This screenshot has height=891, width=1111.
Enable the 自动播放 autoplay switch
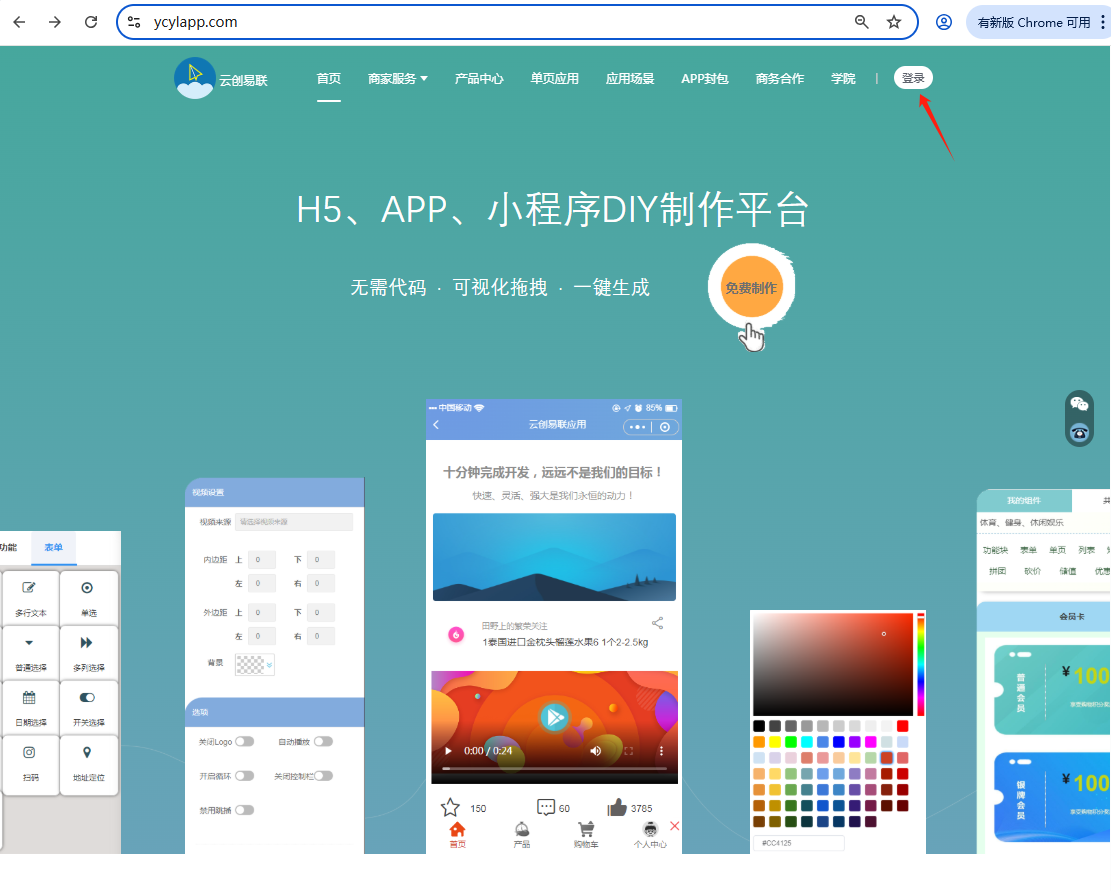click(323, 741)
